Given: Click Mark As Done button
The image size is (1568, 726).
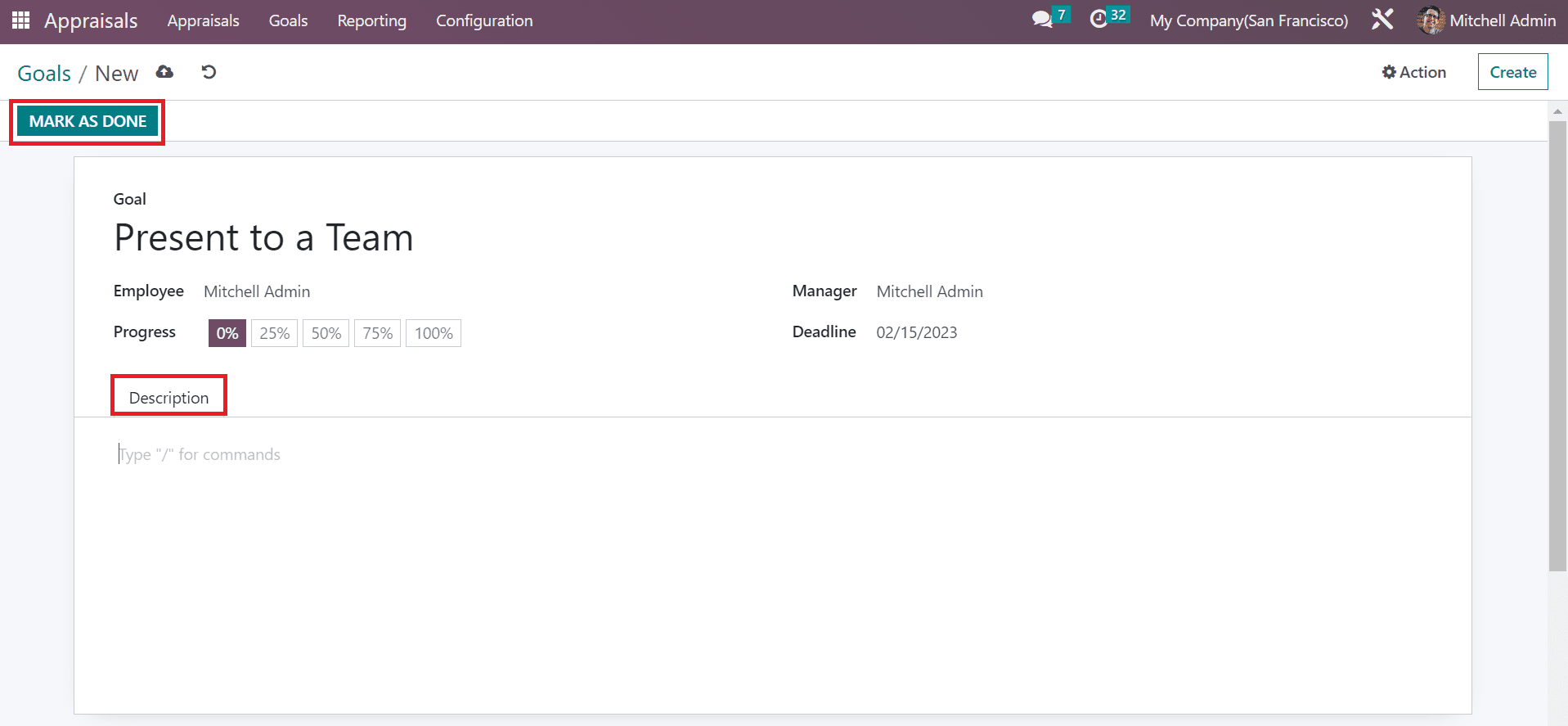Looking at the screenshot, I should pyautogui.click(x=88, y=121).
